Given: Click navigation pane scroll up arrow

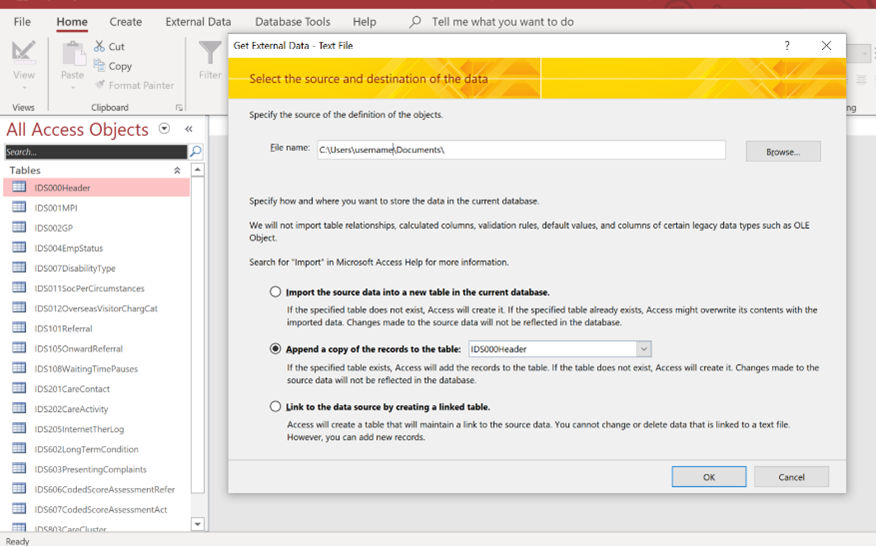Looking at the screenshot, I should pos(198,169).
